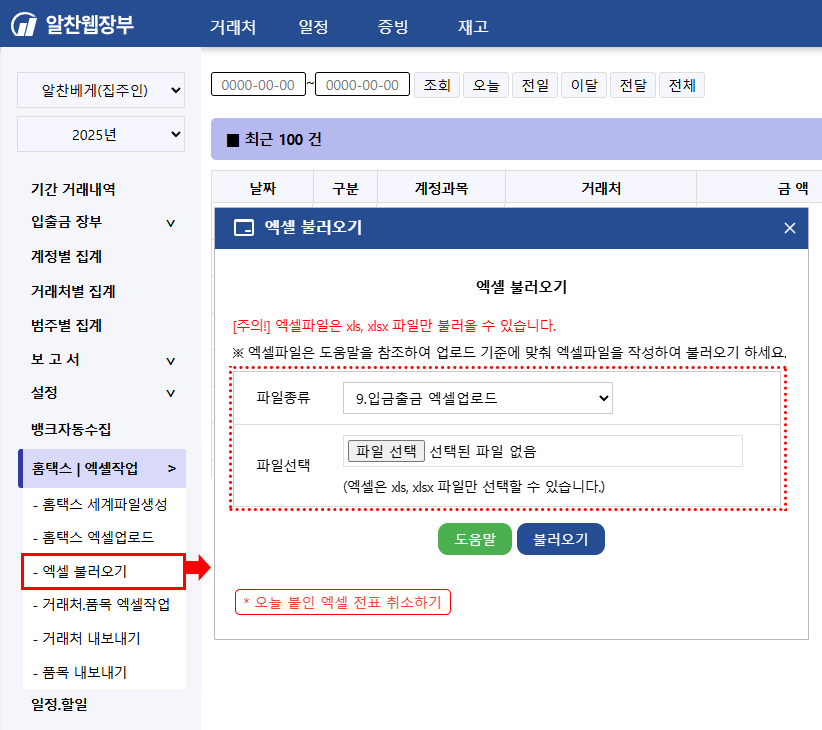Click the end date input field
822x730 pixels.
[x=362, y=84]
